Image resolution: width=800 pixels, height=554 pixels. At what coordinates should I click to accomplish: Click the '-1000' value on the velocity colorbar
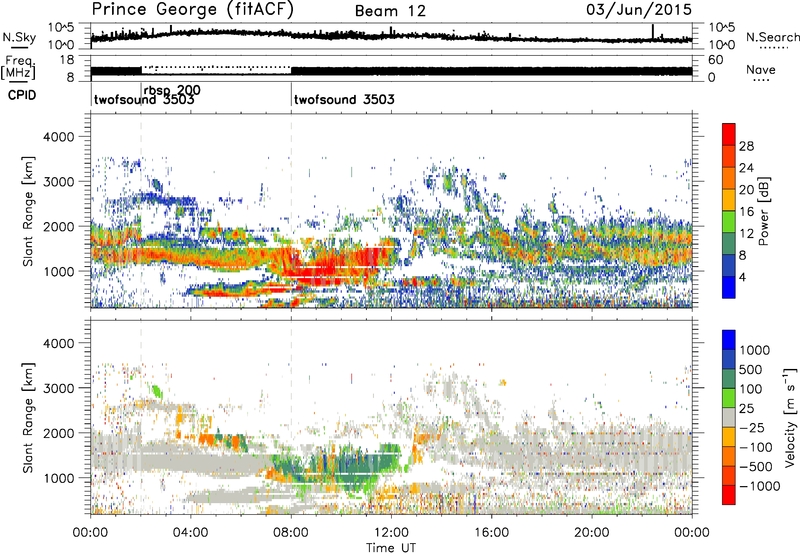click(x=759, y=486)
